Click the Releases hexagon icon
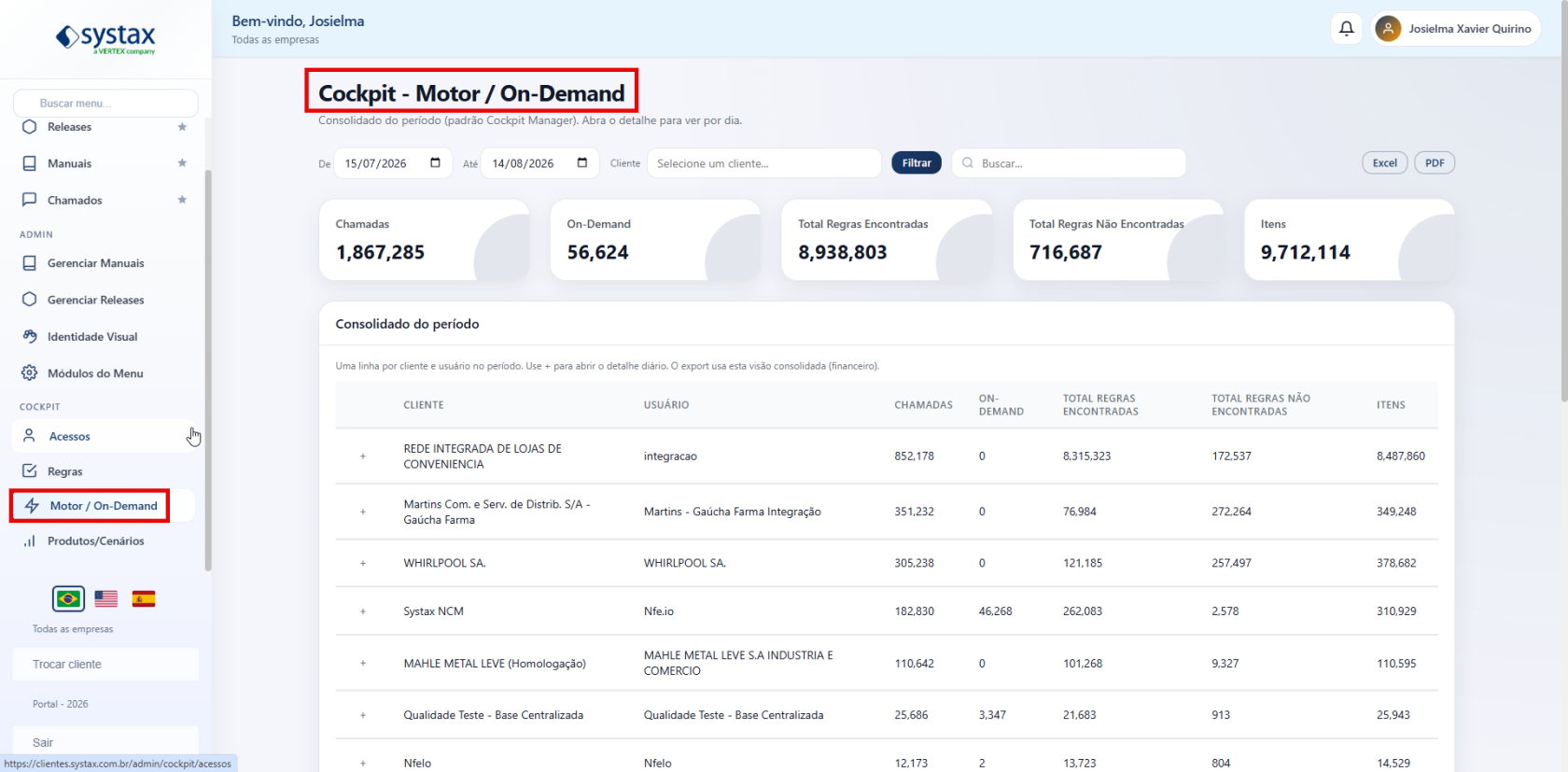Screen dimensions: 1568x772 tap(30, 127)
